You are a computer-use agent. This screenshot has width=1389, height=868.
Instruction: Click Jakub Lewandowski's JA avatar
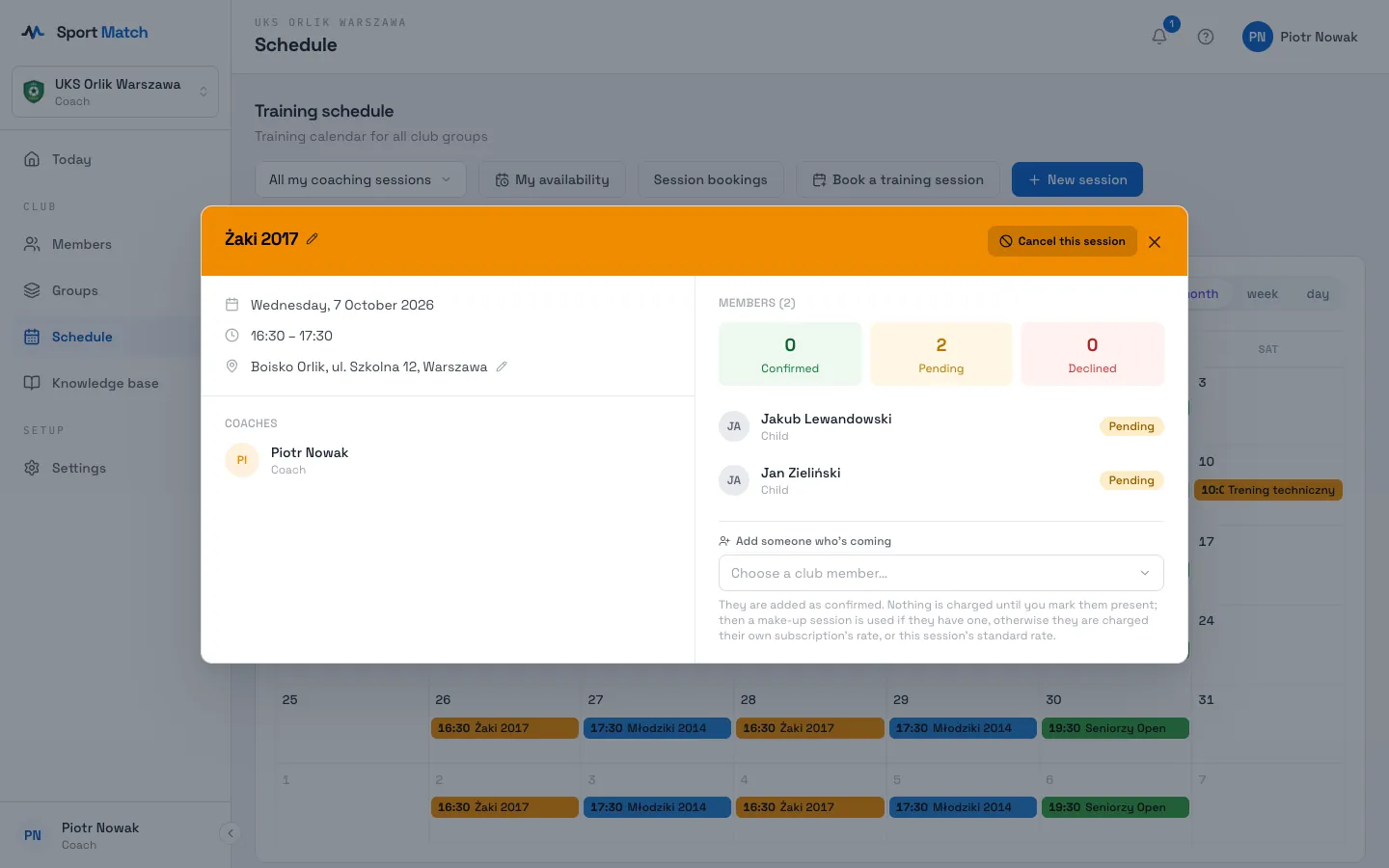point(734,426)
